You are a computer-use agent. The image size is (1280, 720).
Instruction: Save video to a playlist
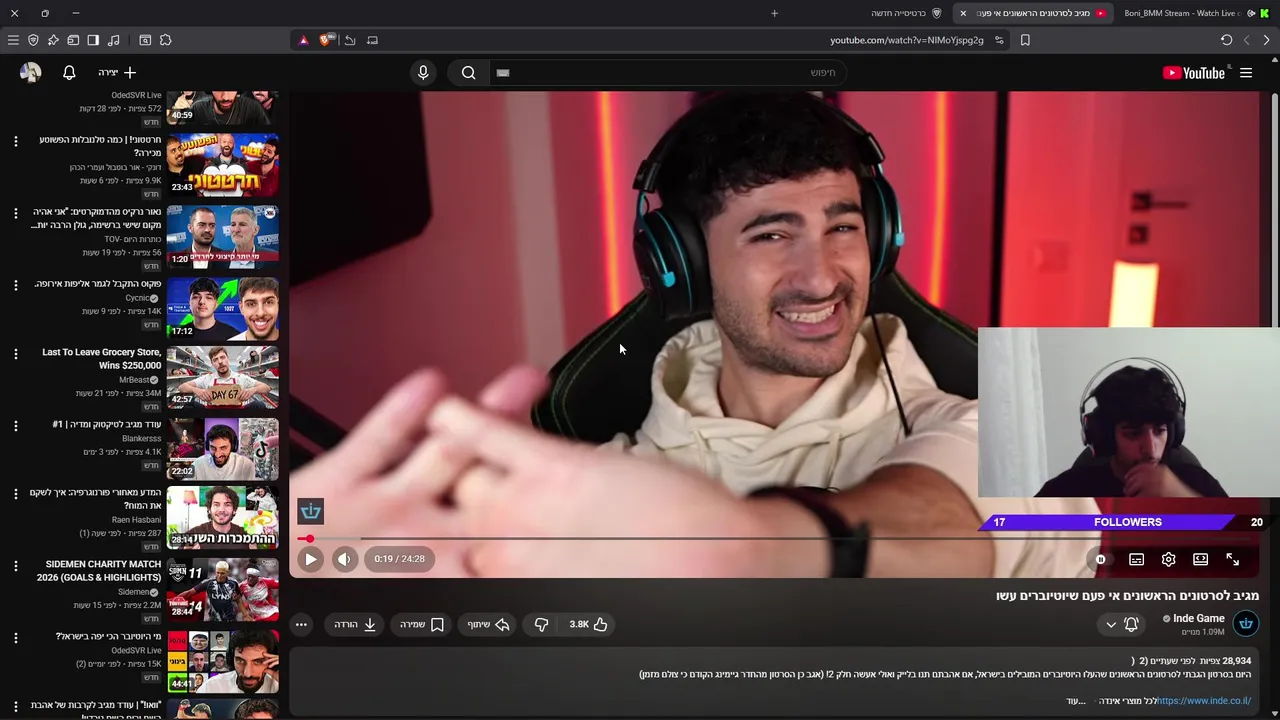422,624
